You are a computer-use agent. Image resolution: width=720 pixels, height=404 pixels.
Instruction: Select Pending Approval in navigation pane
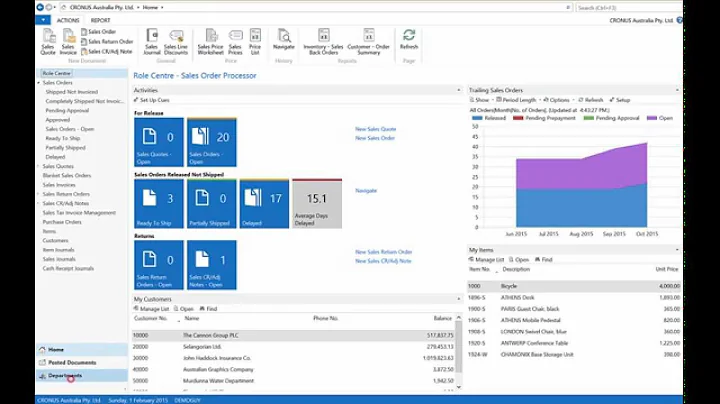point(67,111)
